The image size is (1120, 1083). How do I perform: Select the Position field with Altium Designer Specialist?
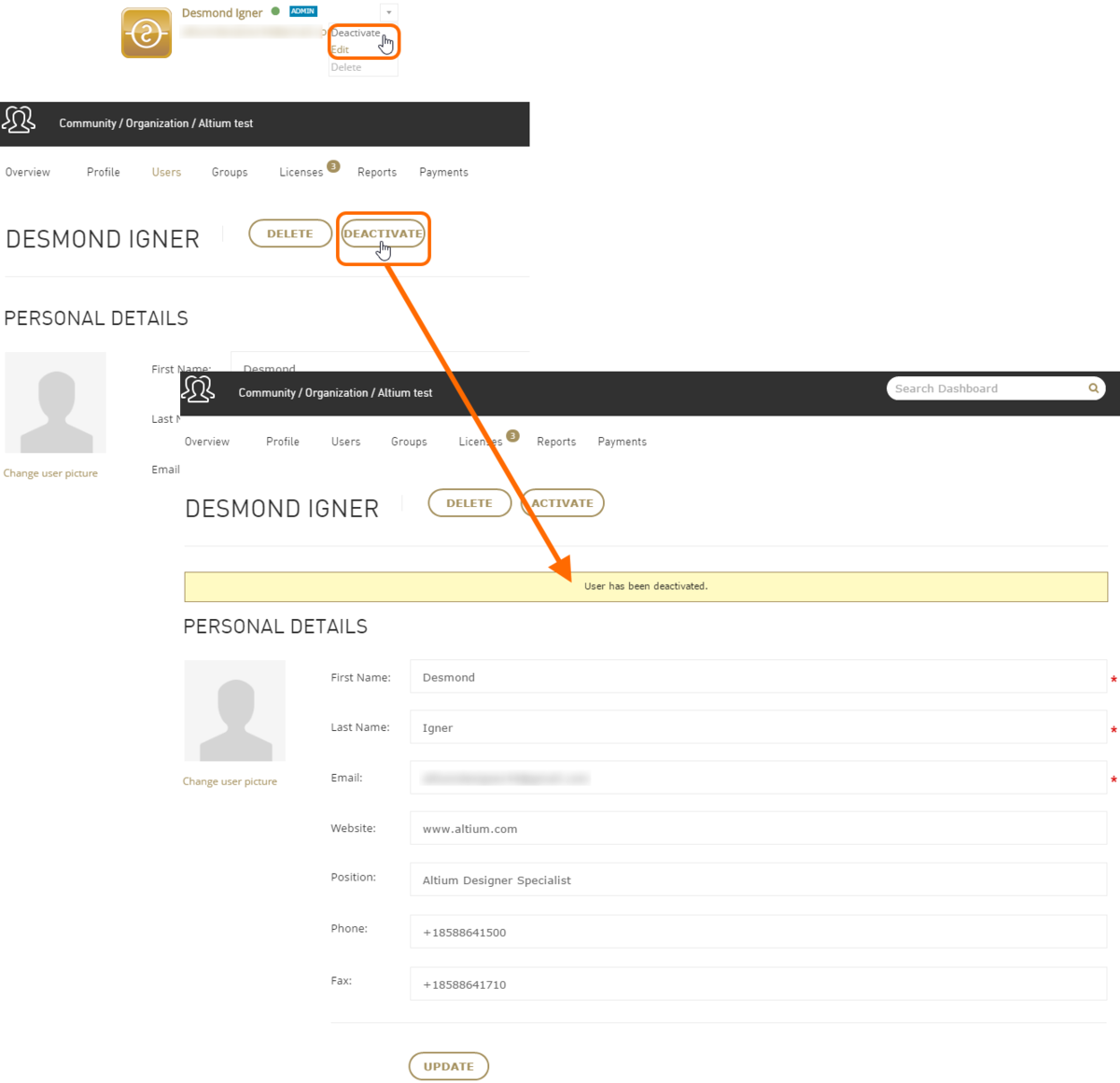click(x=757, y=879)
